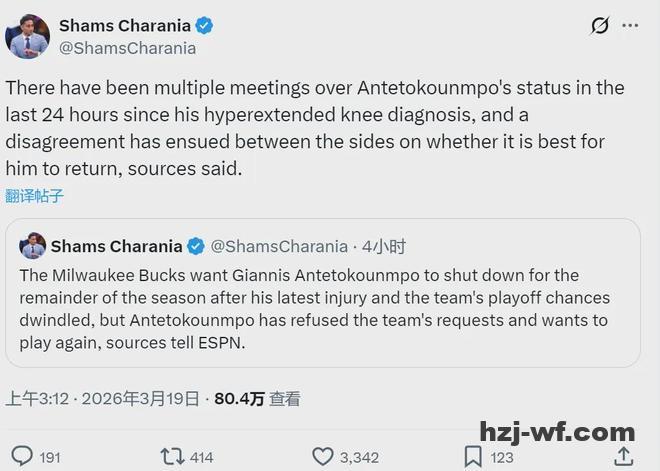Like the post with the heart icon
Viewport: 660px width, 471px height.
[322, 457]
